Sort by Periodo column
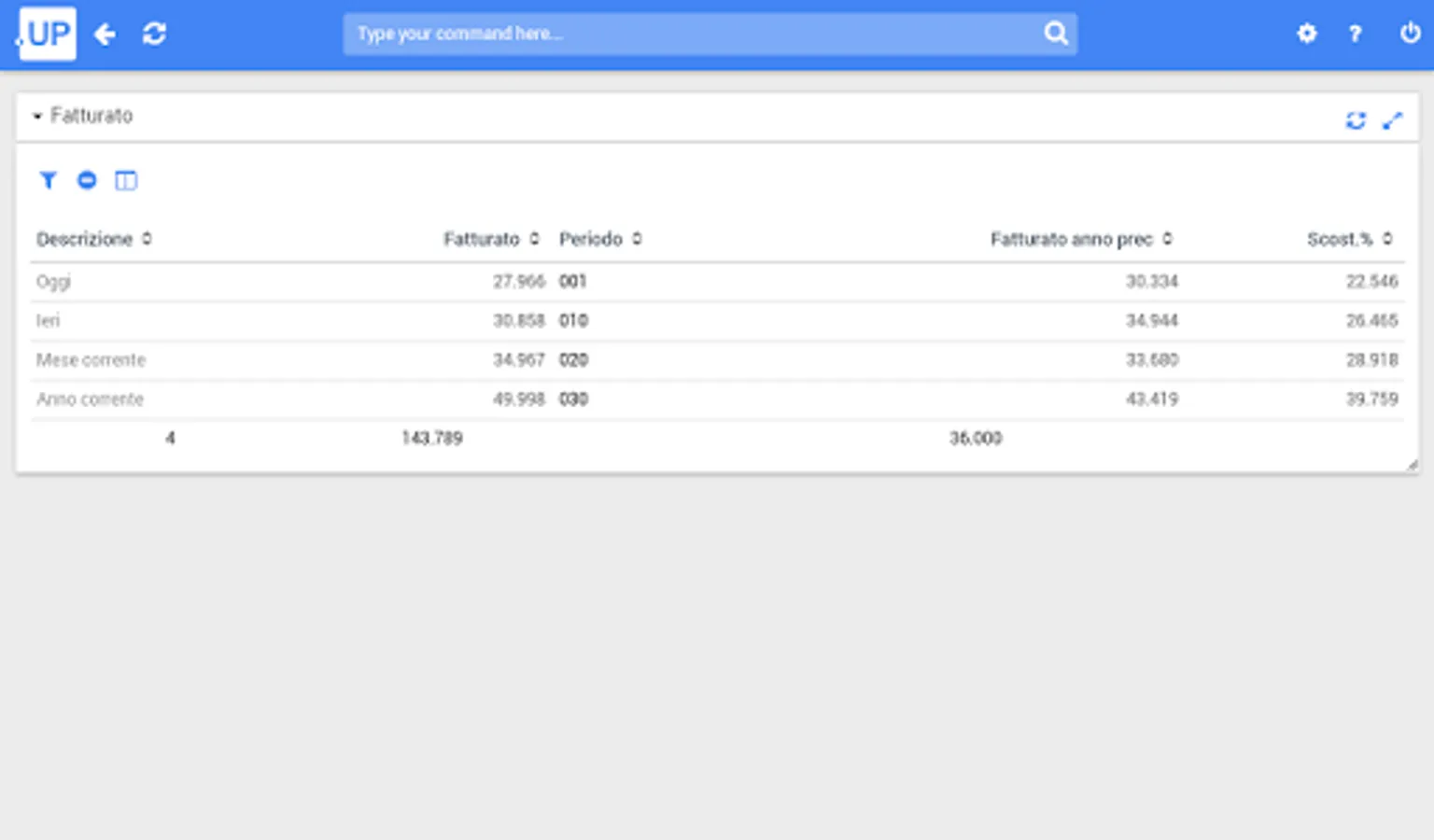 click(637, 239)
